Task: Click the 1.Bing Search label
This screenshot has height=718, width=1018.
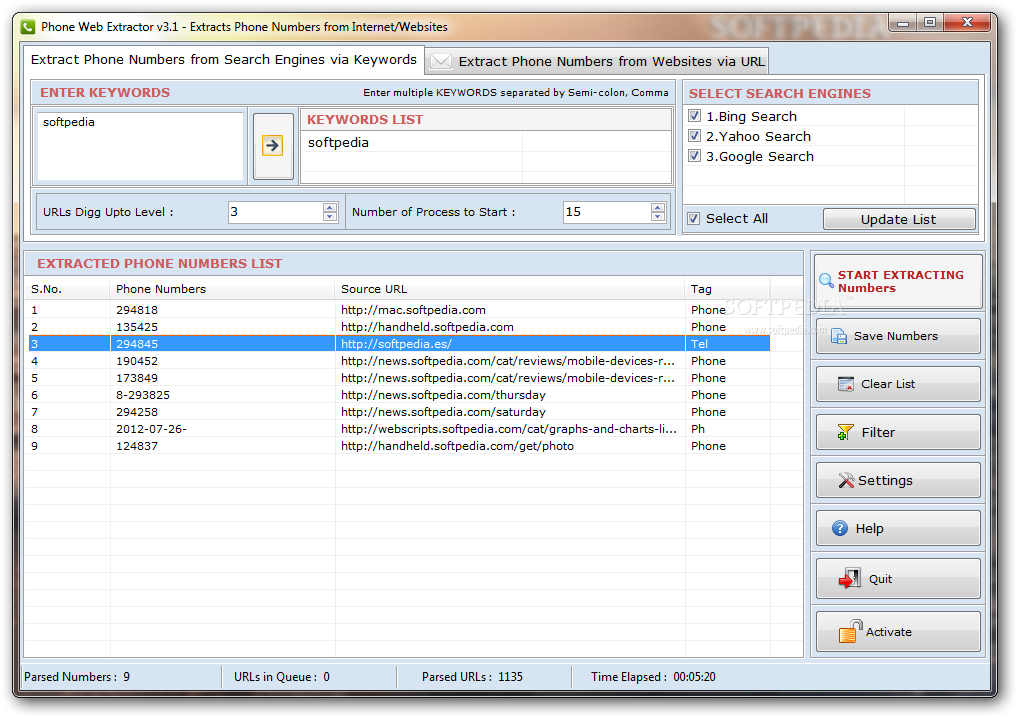Action: (x=751, y=116)
